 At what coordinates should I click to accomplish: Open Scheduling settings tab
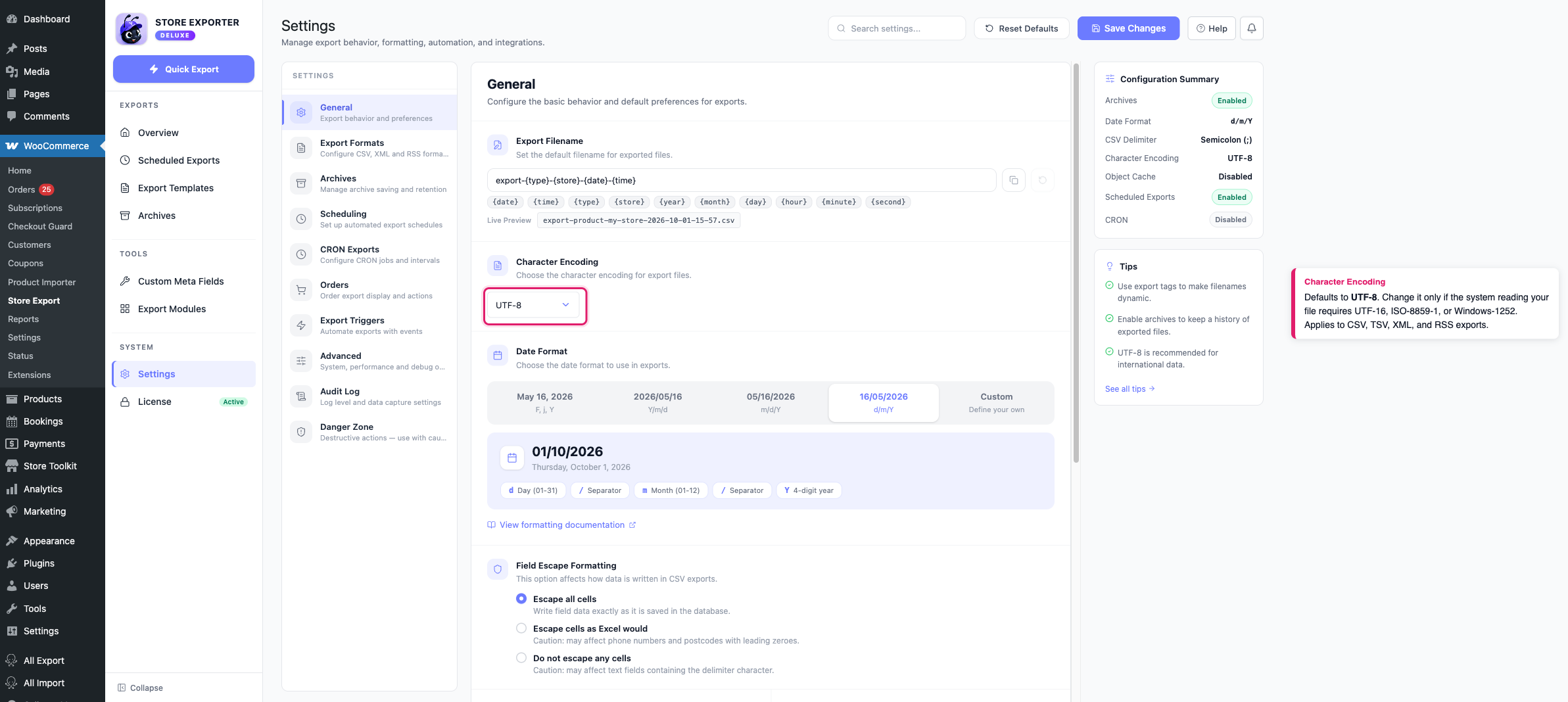369,219
